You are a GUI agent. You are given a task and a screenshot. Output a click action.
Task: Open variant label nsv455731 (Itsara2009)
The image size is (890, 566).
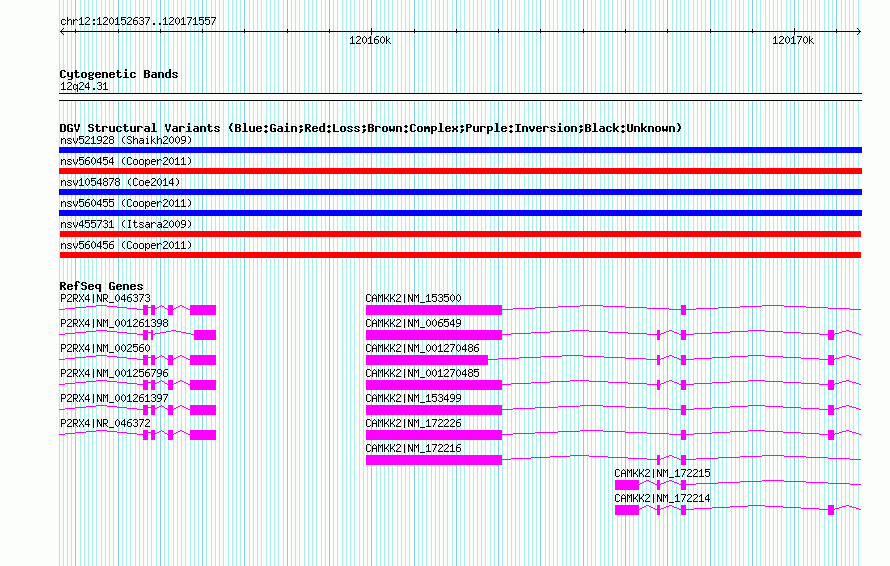tap(126, 224)
